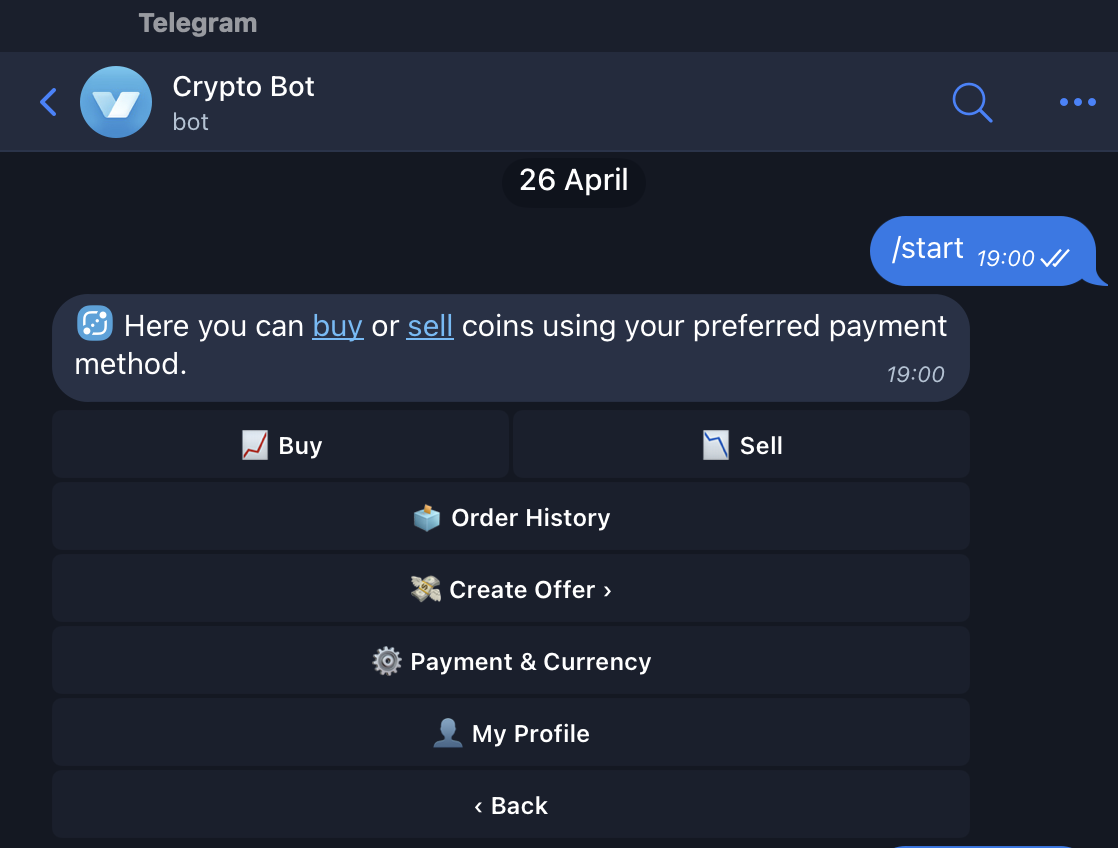Expand the Create Offer submenu
This screenshot has height=848, width=1118.
pyautogui.click(x=530, y=590)
